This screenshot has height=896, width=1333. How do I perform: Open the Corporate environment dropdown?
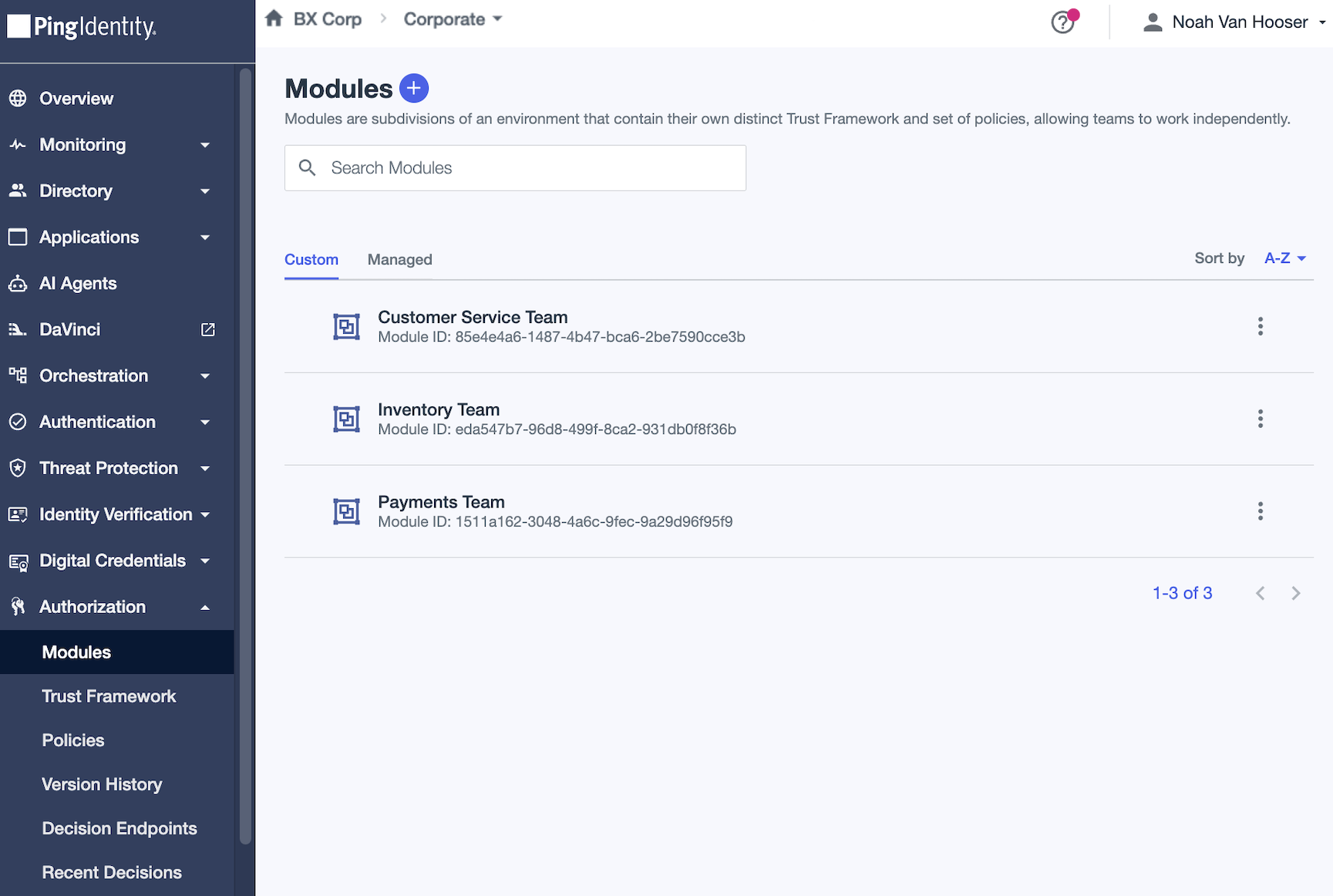click(453, 19)
